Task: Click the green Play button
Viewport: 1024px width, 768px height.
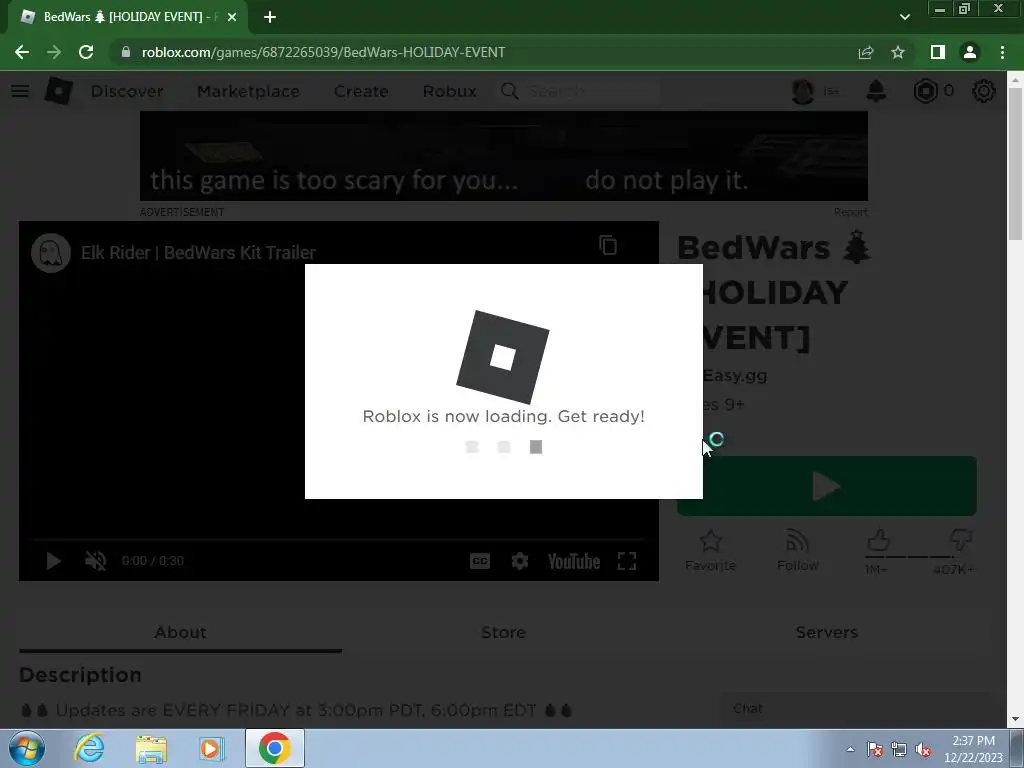Action: pyautogui.click(x=827, y=486)
